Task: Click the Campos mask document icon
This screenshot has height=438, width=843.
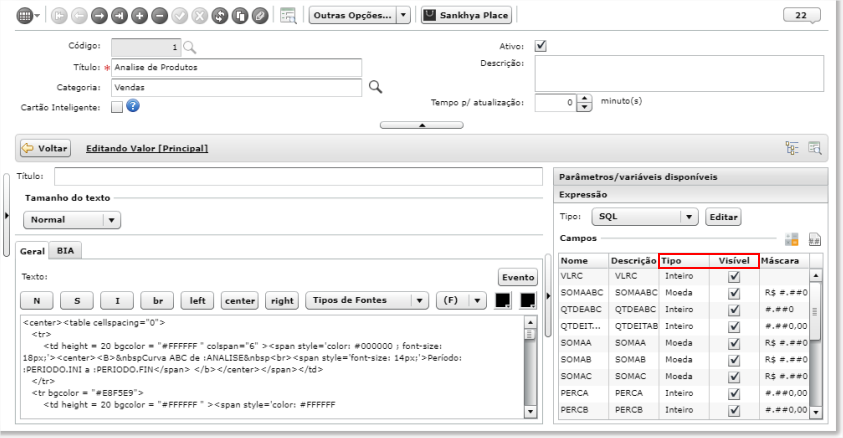Action: point(815,239)
